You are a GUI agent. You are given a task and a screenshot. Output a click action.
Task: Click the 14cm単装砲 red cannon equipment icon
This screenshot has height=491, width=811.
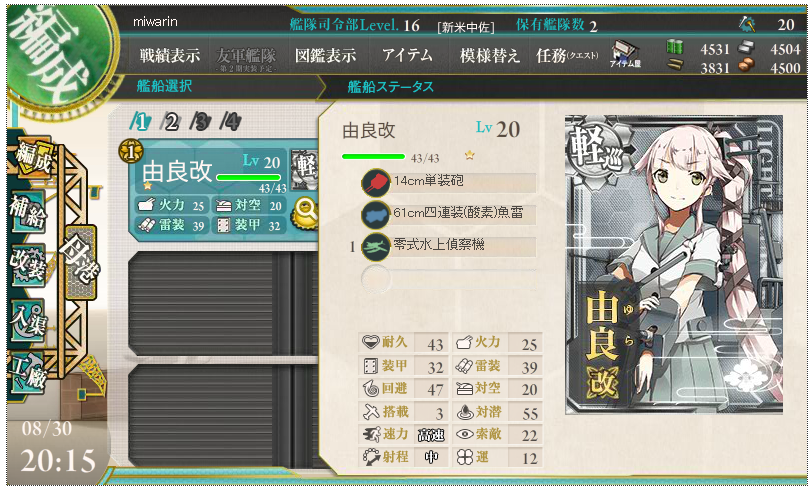(376, 183)
